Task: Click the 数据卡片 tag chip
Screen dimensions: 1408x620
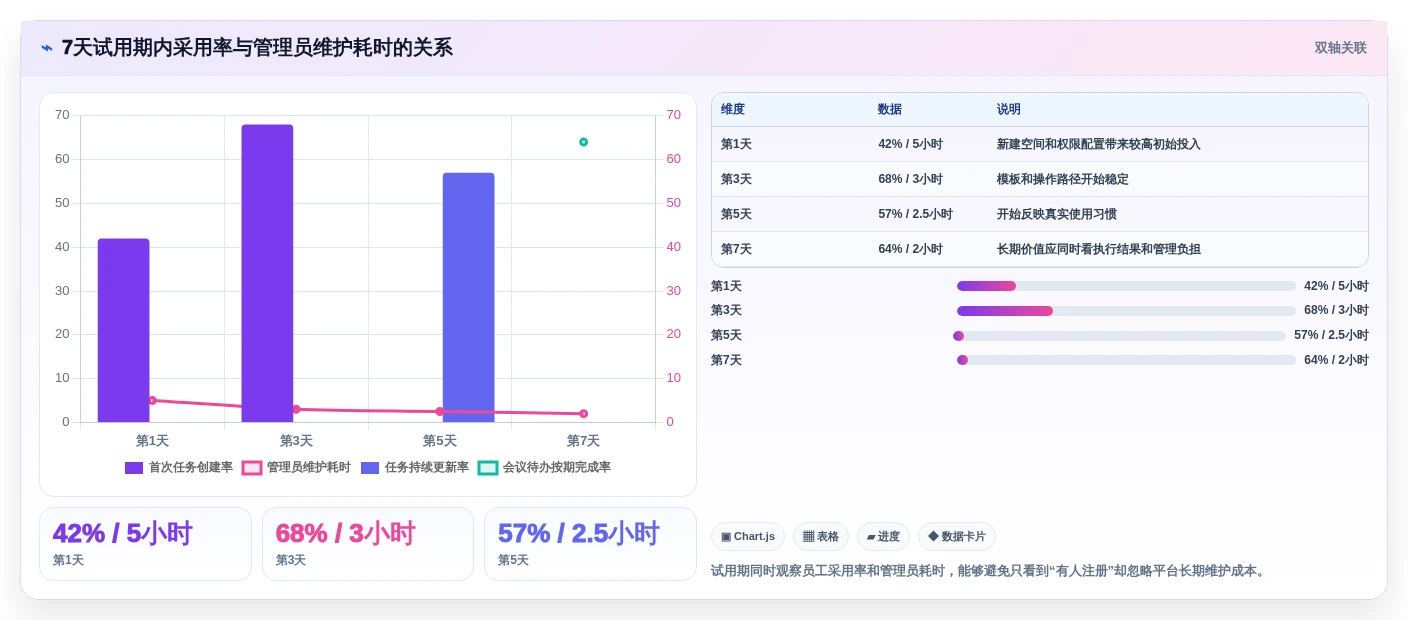Action: [957, 536]
